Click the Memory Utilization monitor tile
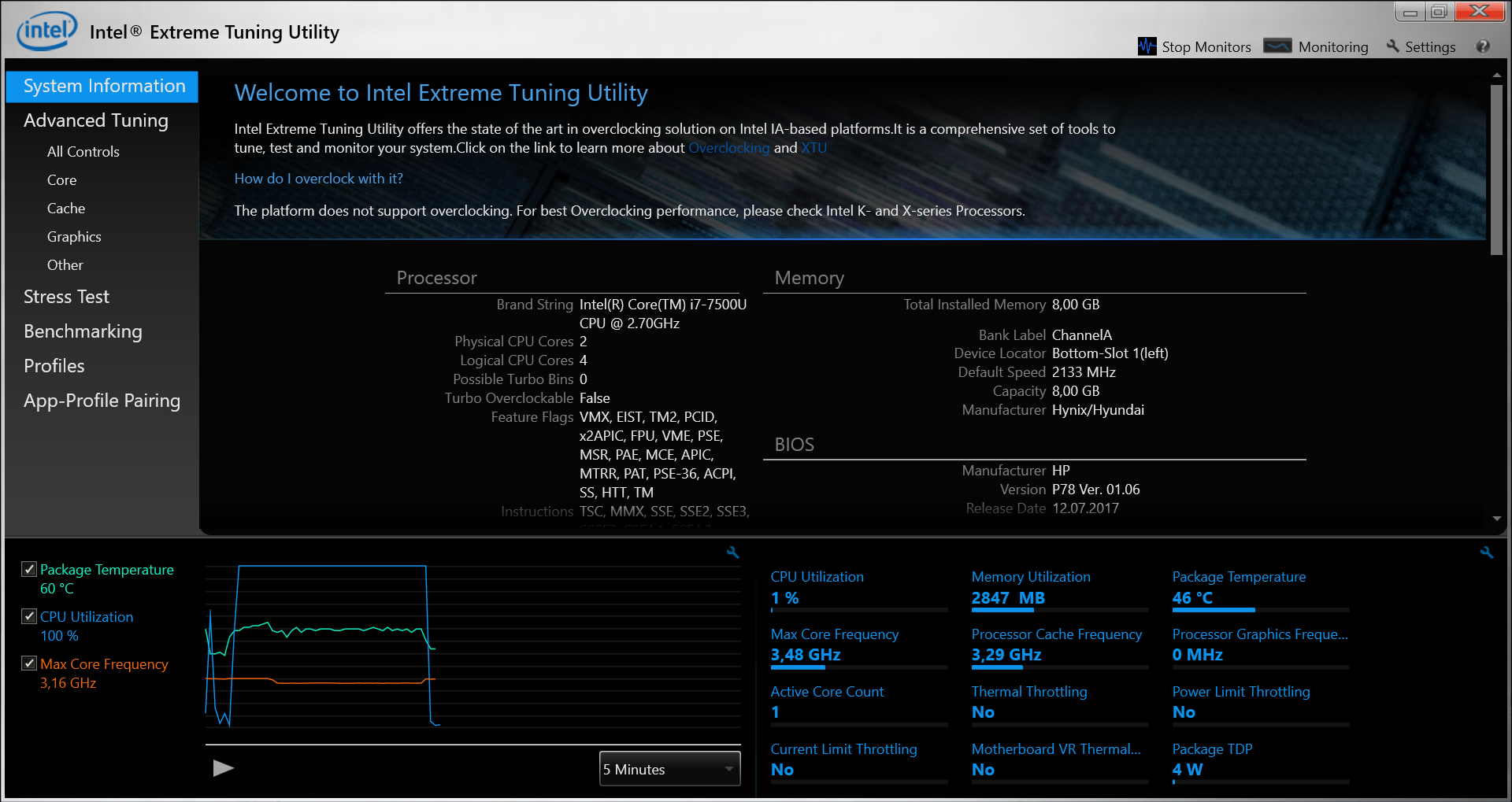This screenshot has width=1512, height=802. [1060, 590]
